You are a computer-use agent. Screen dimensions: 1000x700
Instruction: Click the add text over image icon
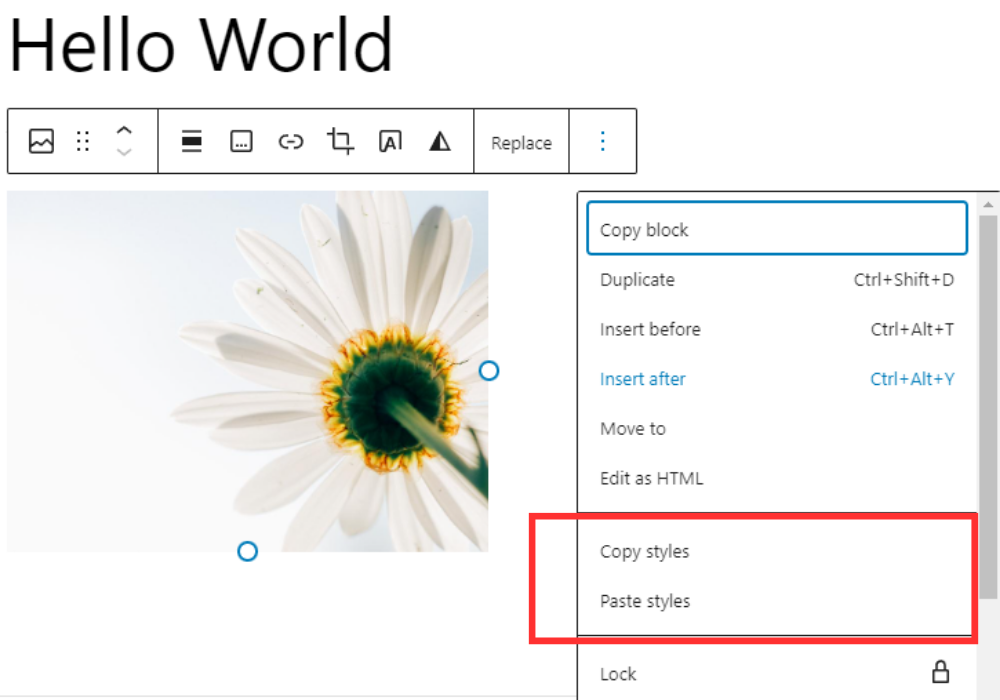390,141
